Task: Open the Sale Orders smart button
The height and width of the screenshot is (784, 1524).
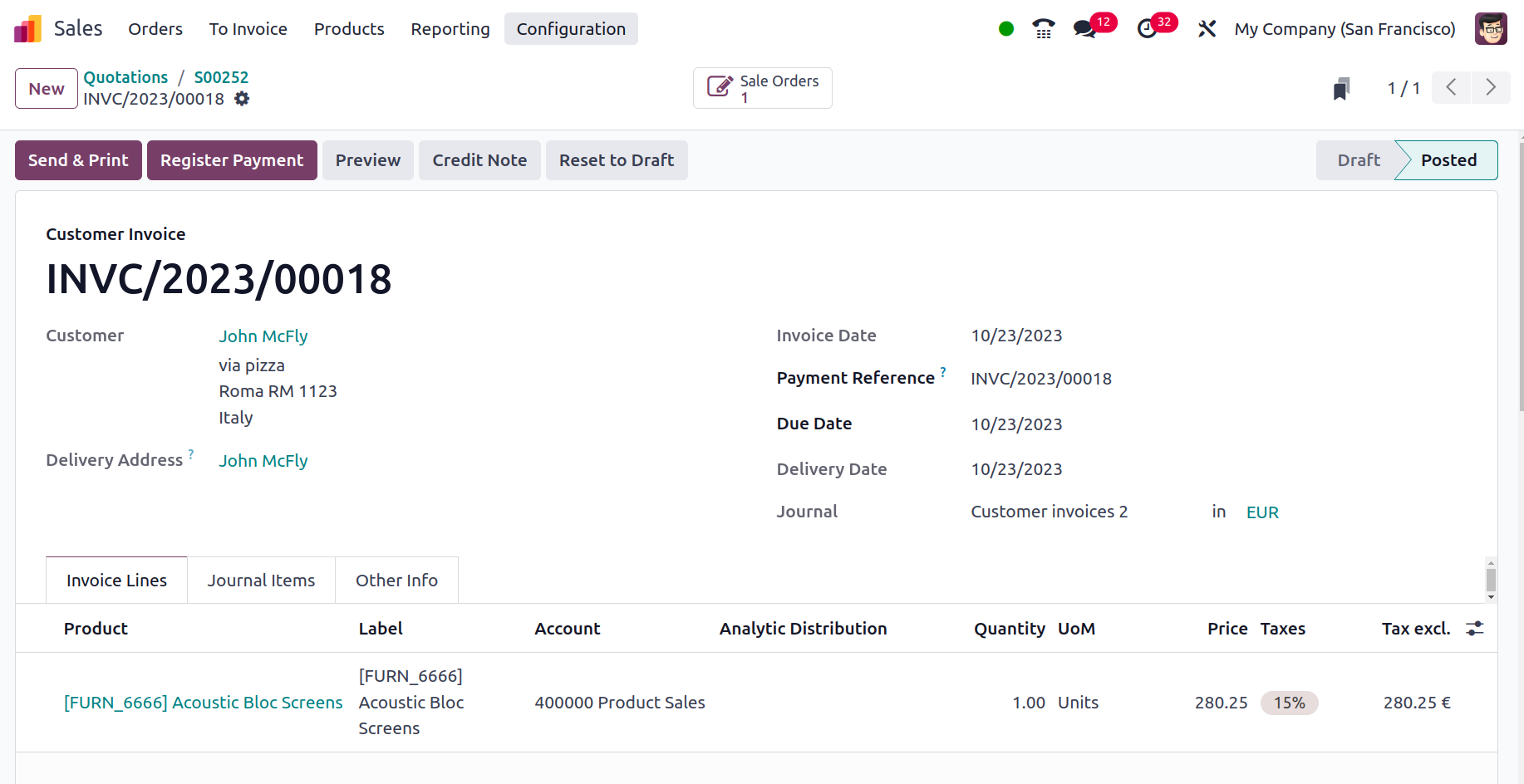Action: pos(761,87)
